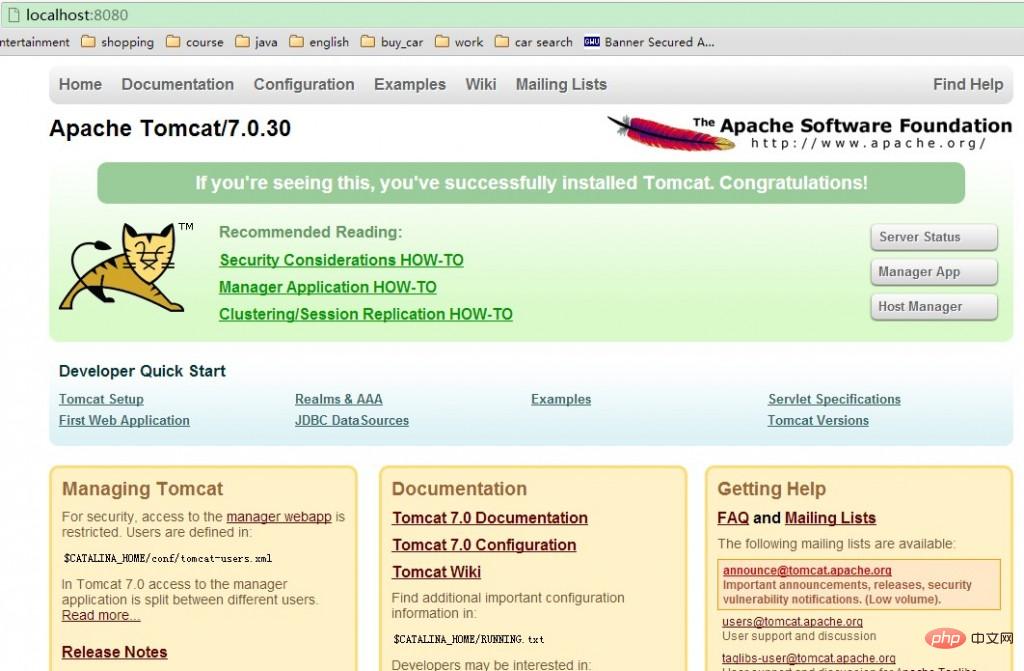Click the Apache Software Foundation title

click(x=866, y=125)
